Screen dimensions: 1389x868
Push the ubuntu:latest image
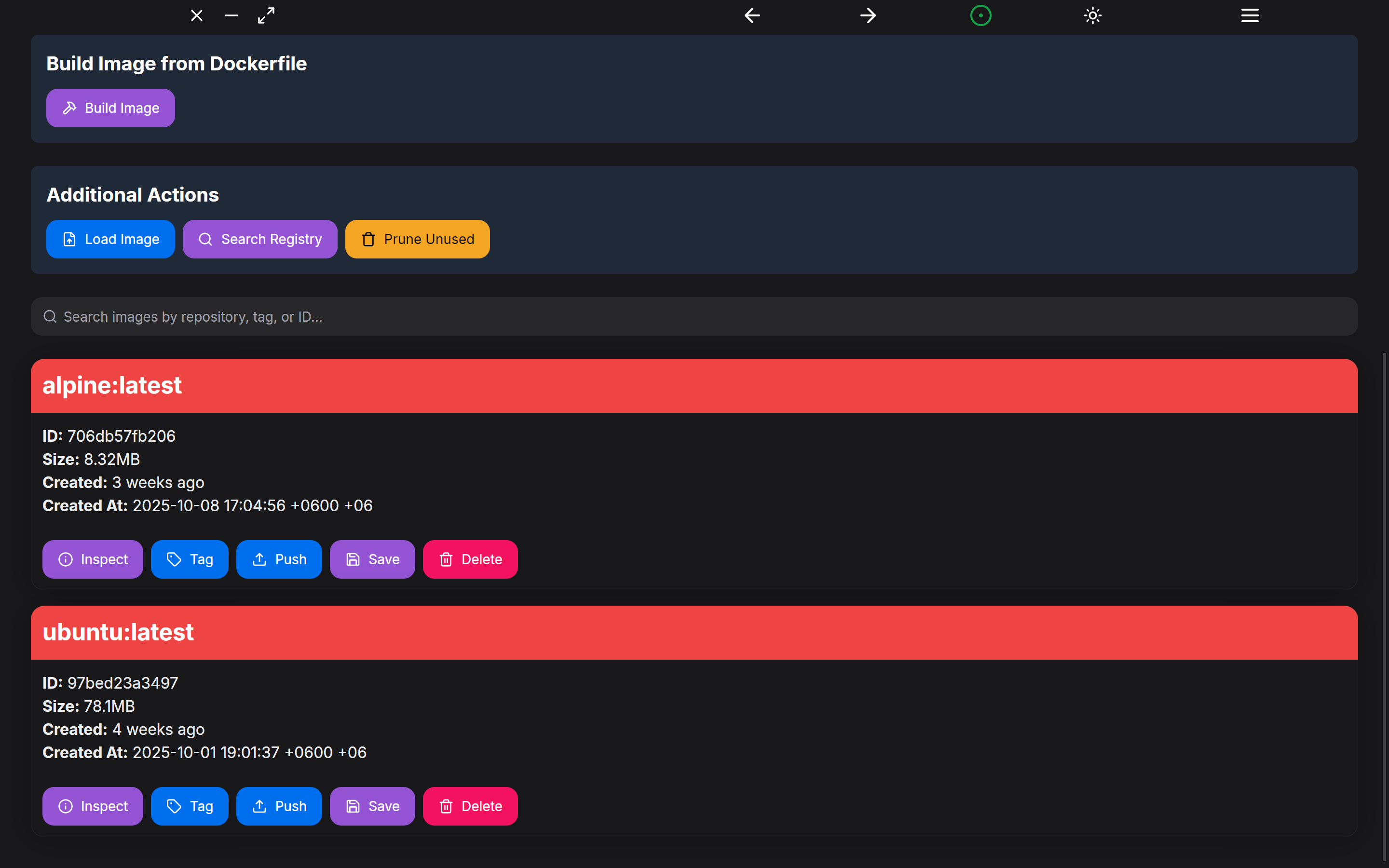[279, 806]
